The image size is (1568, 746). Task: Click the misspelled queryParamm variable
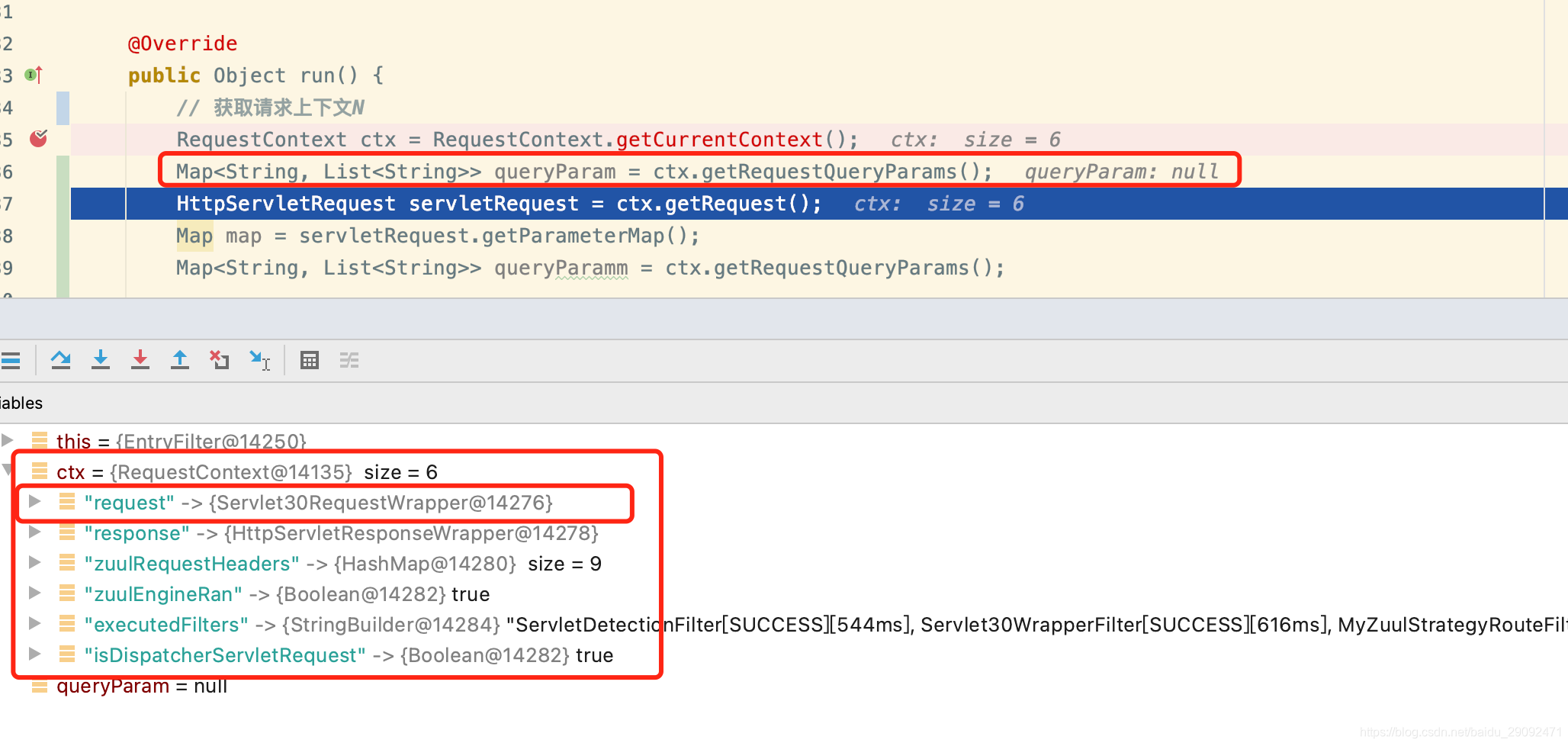(x=561, y=268)
